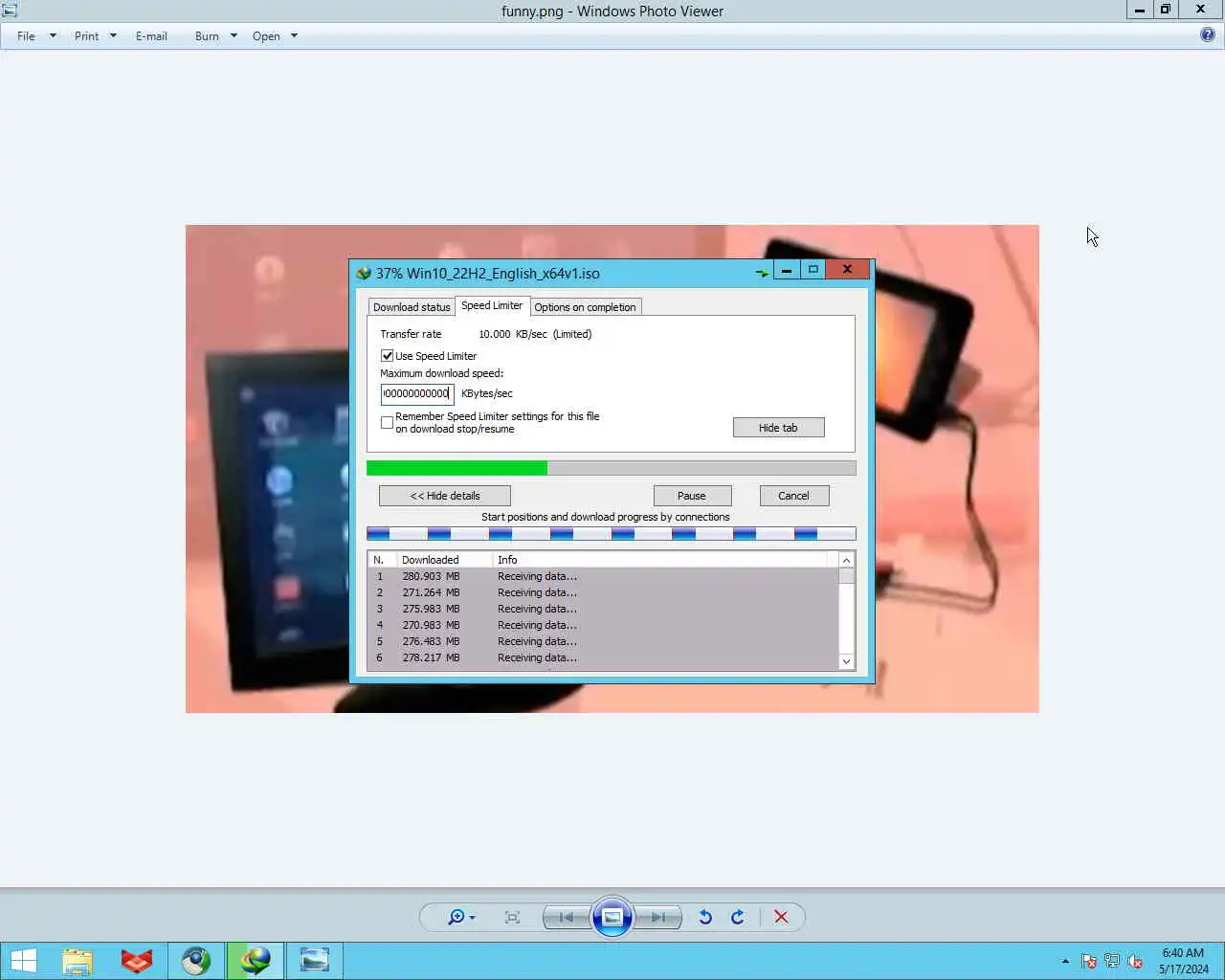Cancel the download
The height and width of the screenshot is (980, 1225).
[793, 496]
